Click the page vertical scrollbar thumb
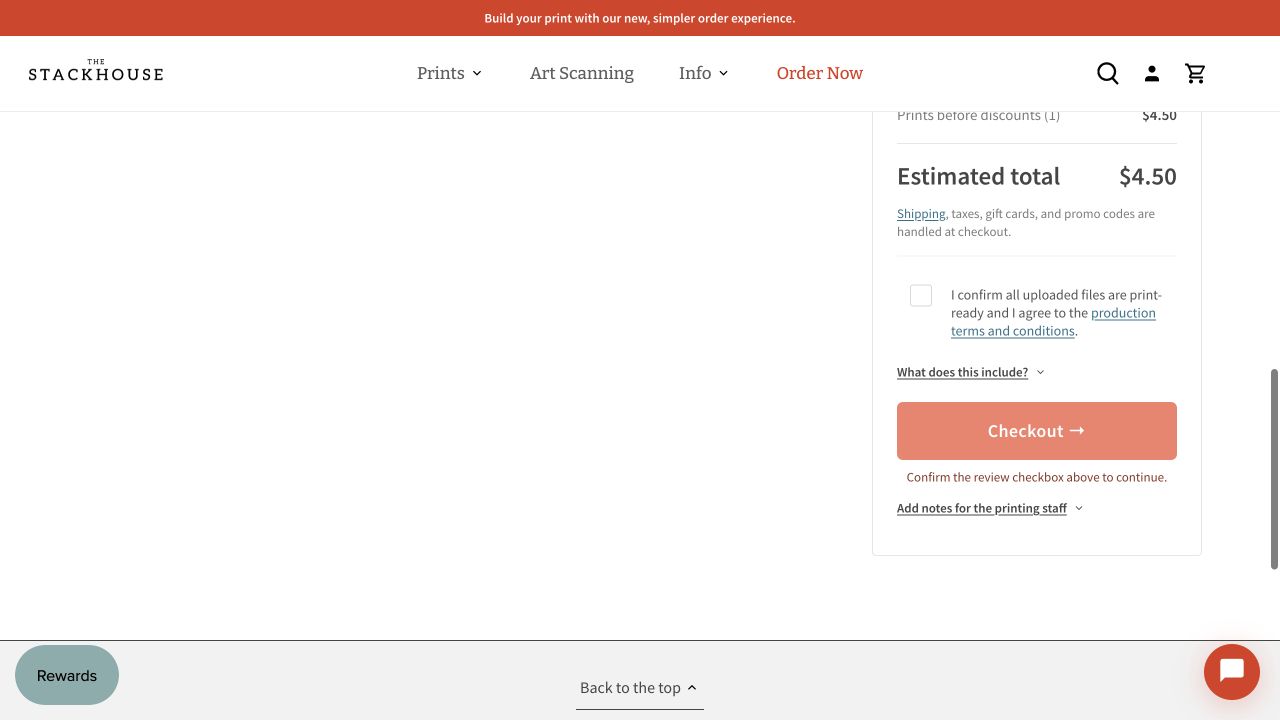Image resolution: width=1280 pixels, height=720 pixels. point(1274,469)
